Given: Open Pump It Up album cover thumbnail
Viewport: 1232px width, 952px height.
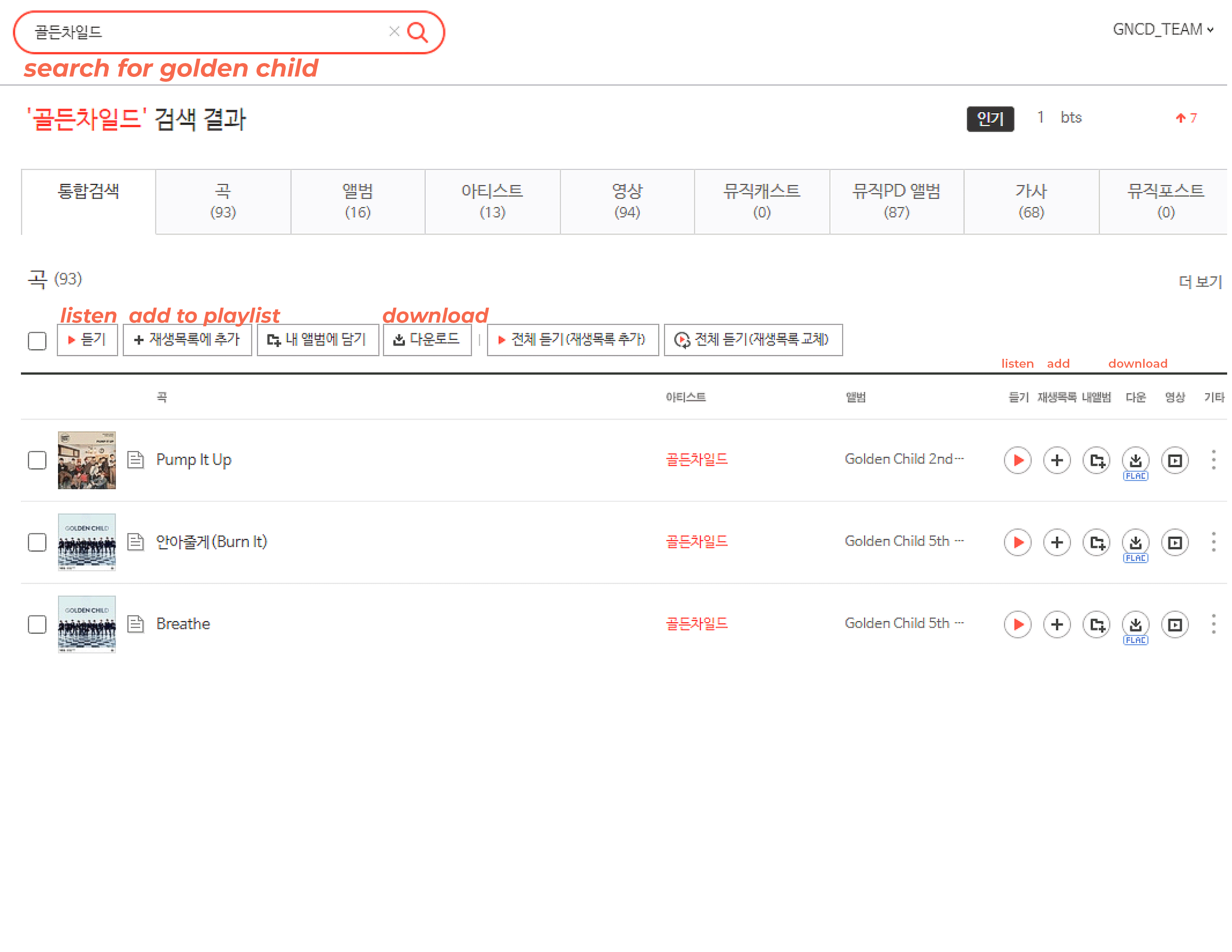Looking at the screenshot, I should pos(87,460).
